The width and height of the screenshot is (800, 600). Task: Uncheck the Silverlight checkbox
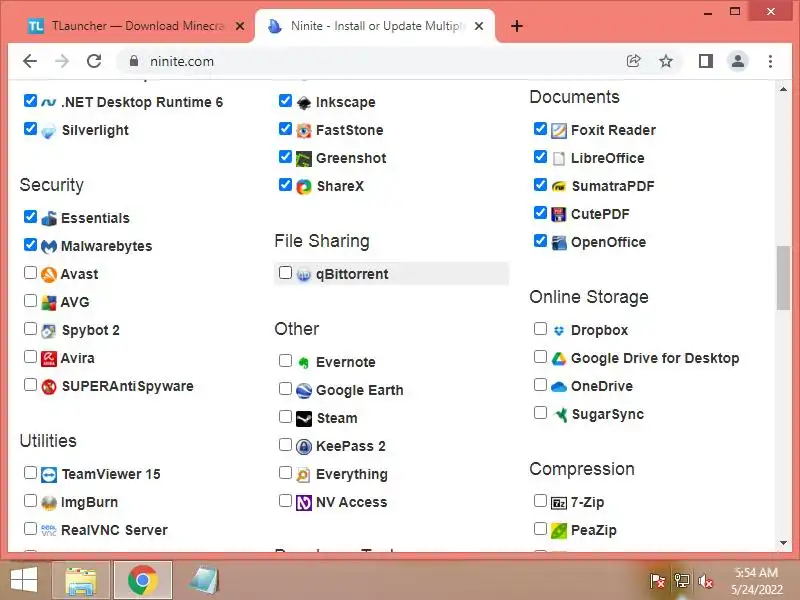click(x=30, y=129)
